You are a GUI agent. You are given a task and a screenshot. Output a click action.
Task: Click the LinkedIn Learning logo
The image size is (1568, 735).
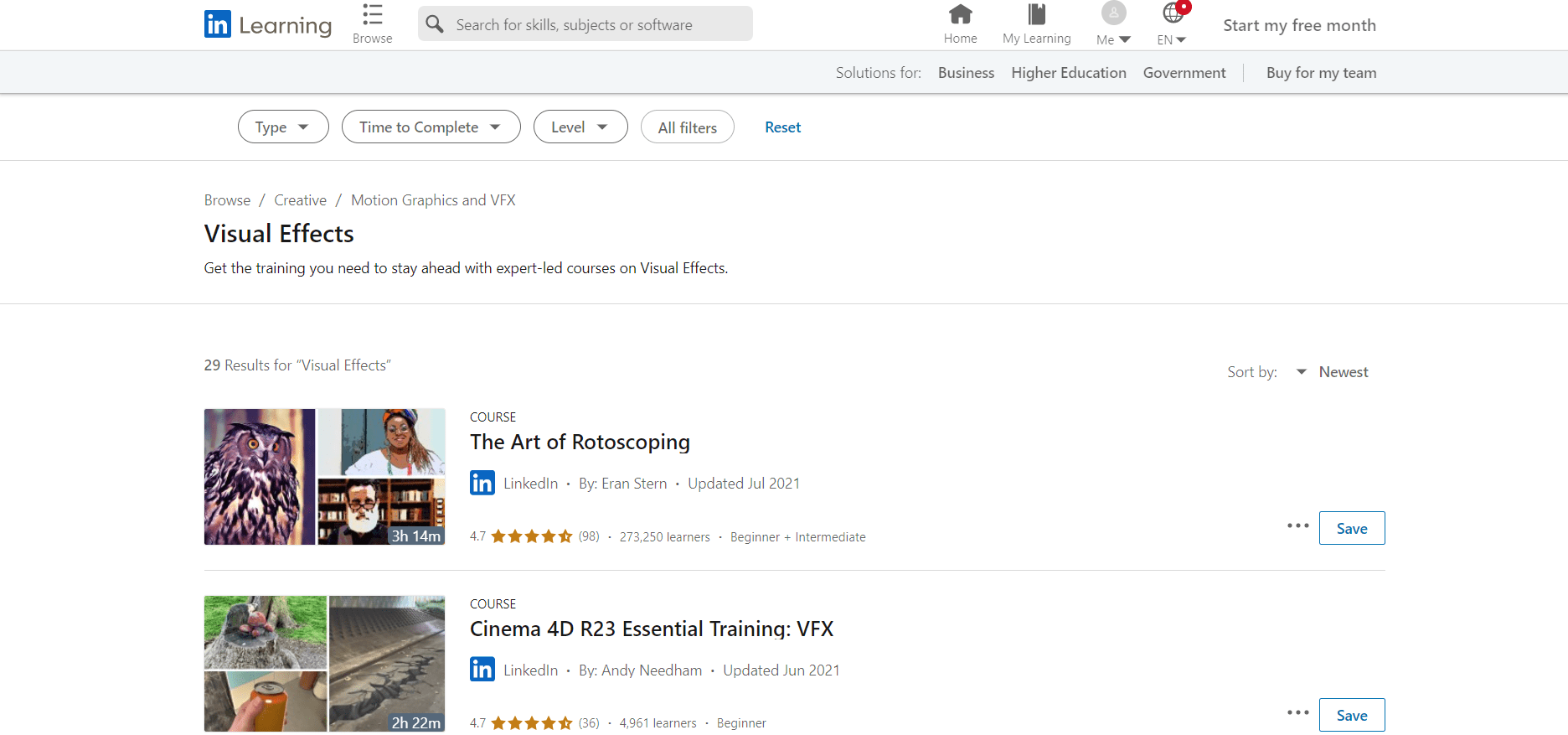tap(267, 24)
